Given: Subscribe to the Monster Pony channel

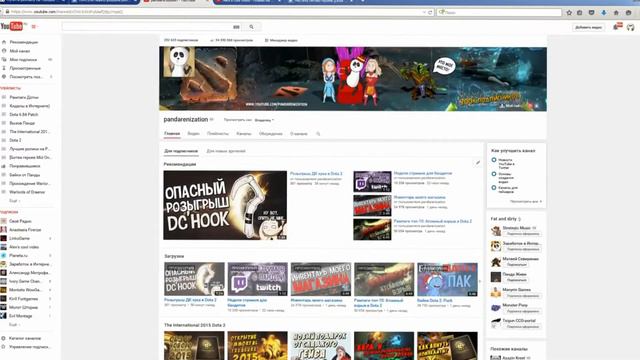Looking at the screenshot, I should 523,311.
